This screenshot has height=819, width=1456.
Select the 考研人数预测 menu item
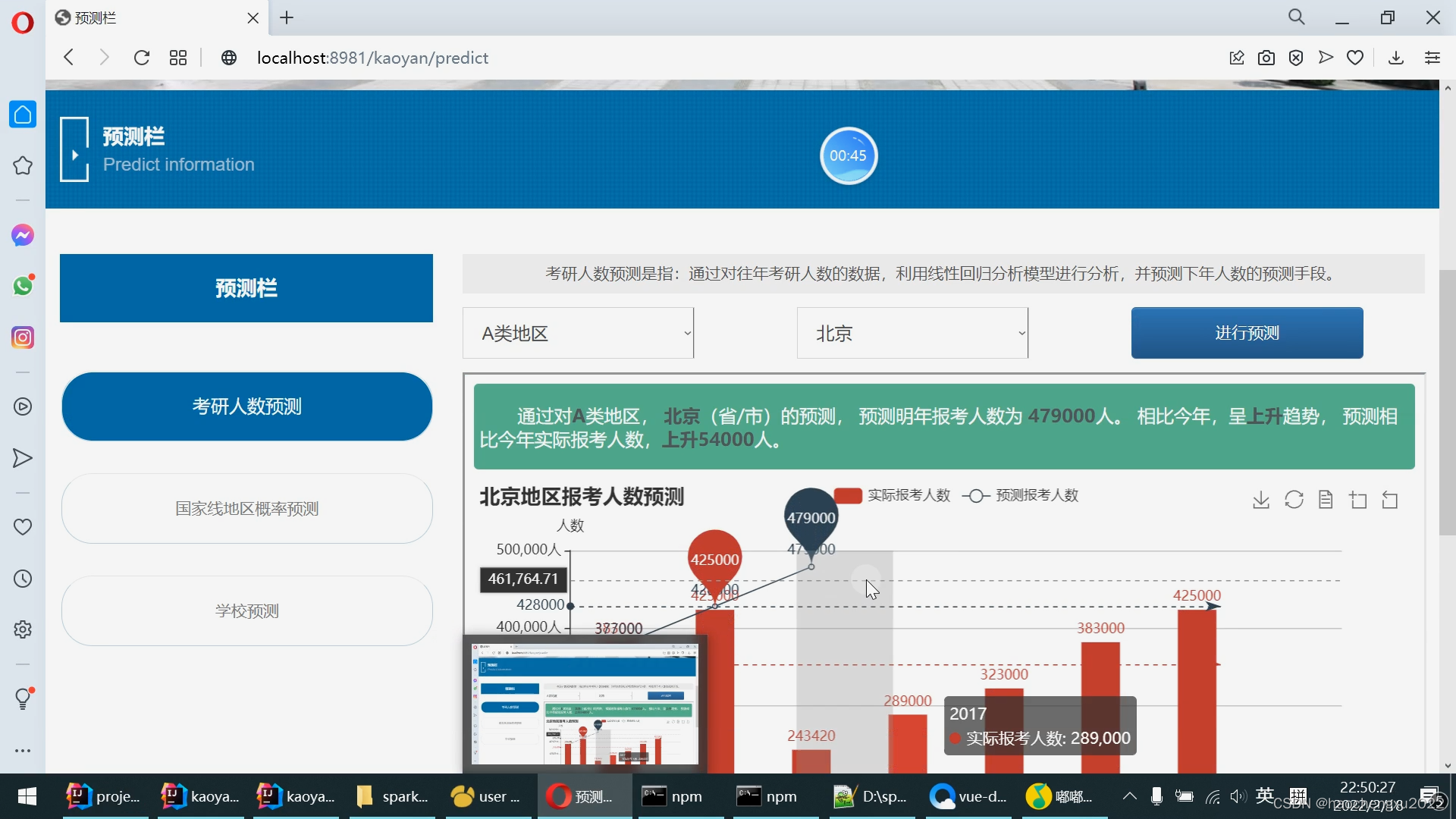click(x=246, y=406)
